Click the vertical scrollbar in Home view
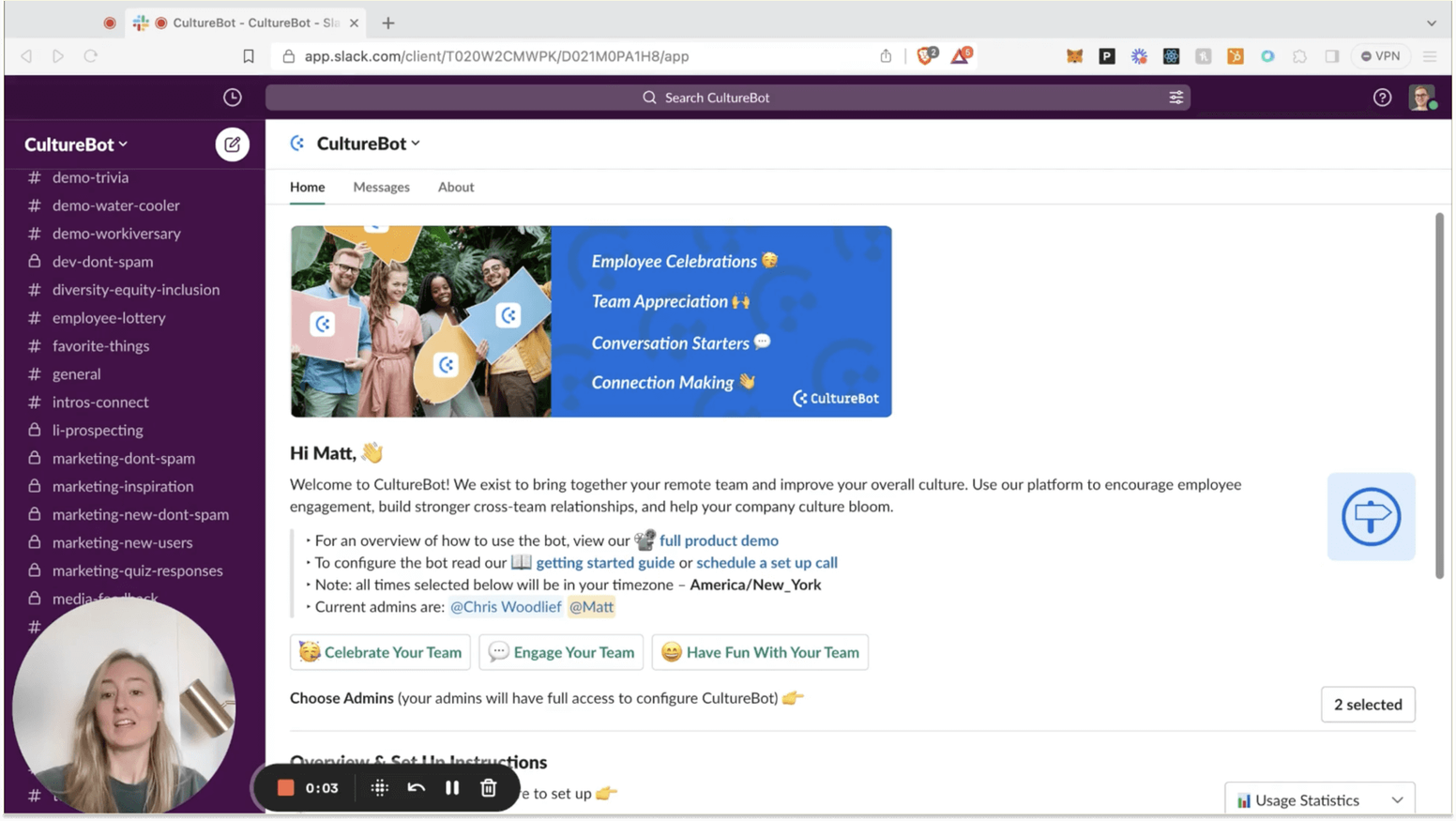The height and width of the screenshot is (821, 1456). tap(1439, 395)
